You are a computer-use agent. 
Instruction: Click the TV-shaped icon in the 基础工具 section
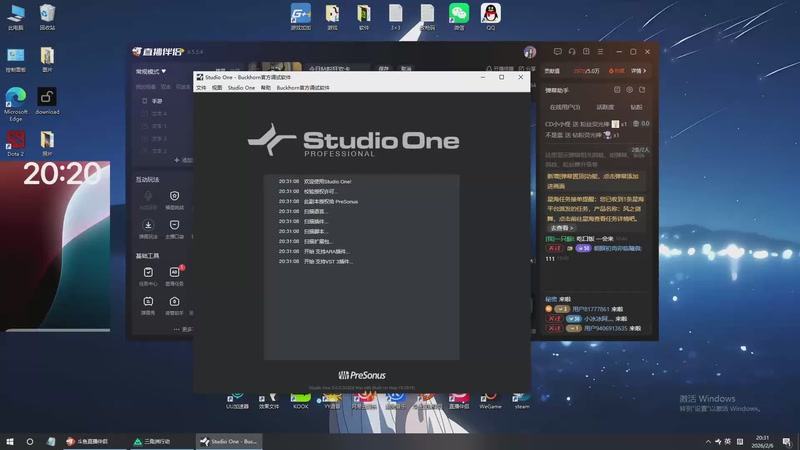[148, 302]
